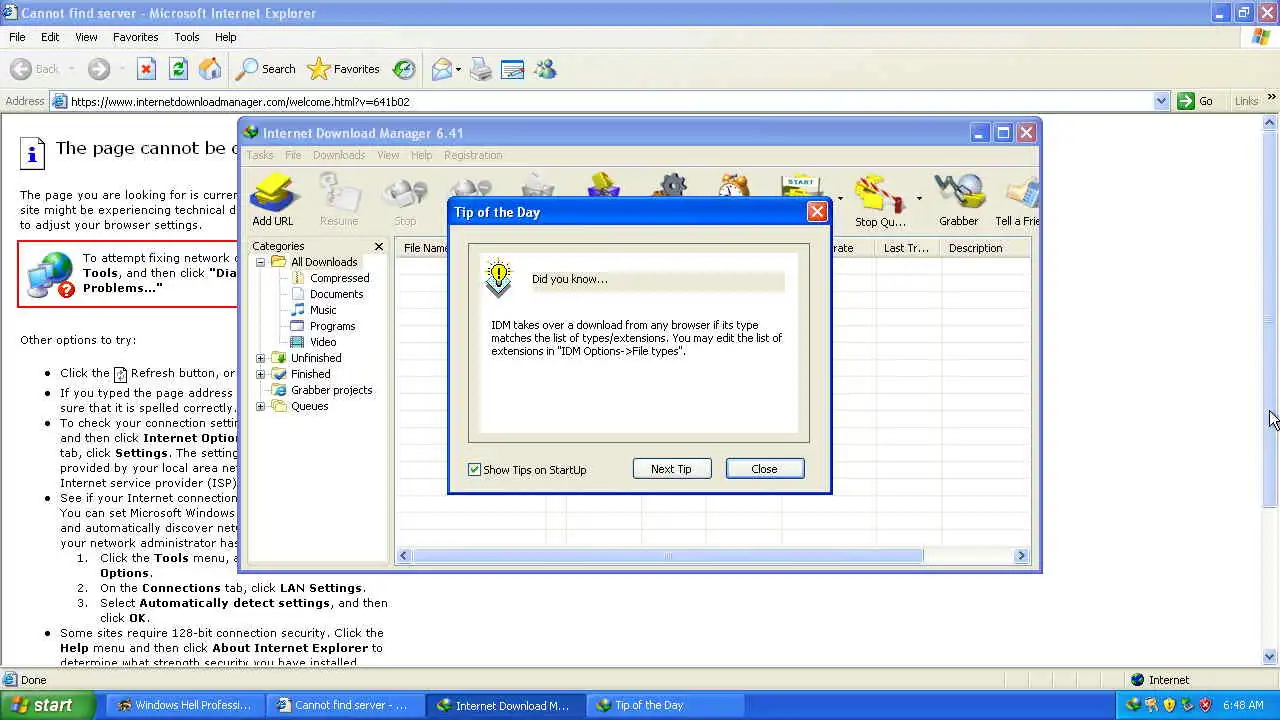Image resolution: width=1280 pixels, height=720 pixels.
Task: Expand the Queues tree node
Action: (261, 406)
